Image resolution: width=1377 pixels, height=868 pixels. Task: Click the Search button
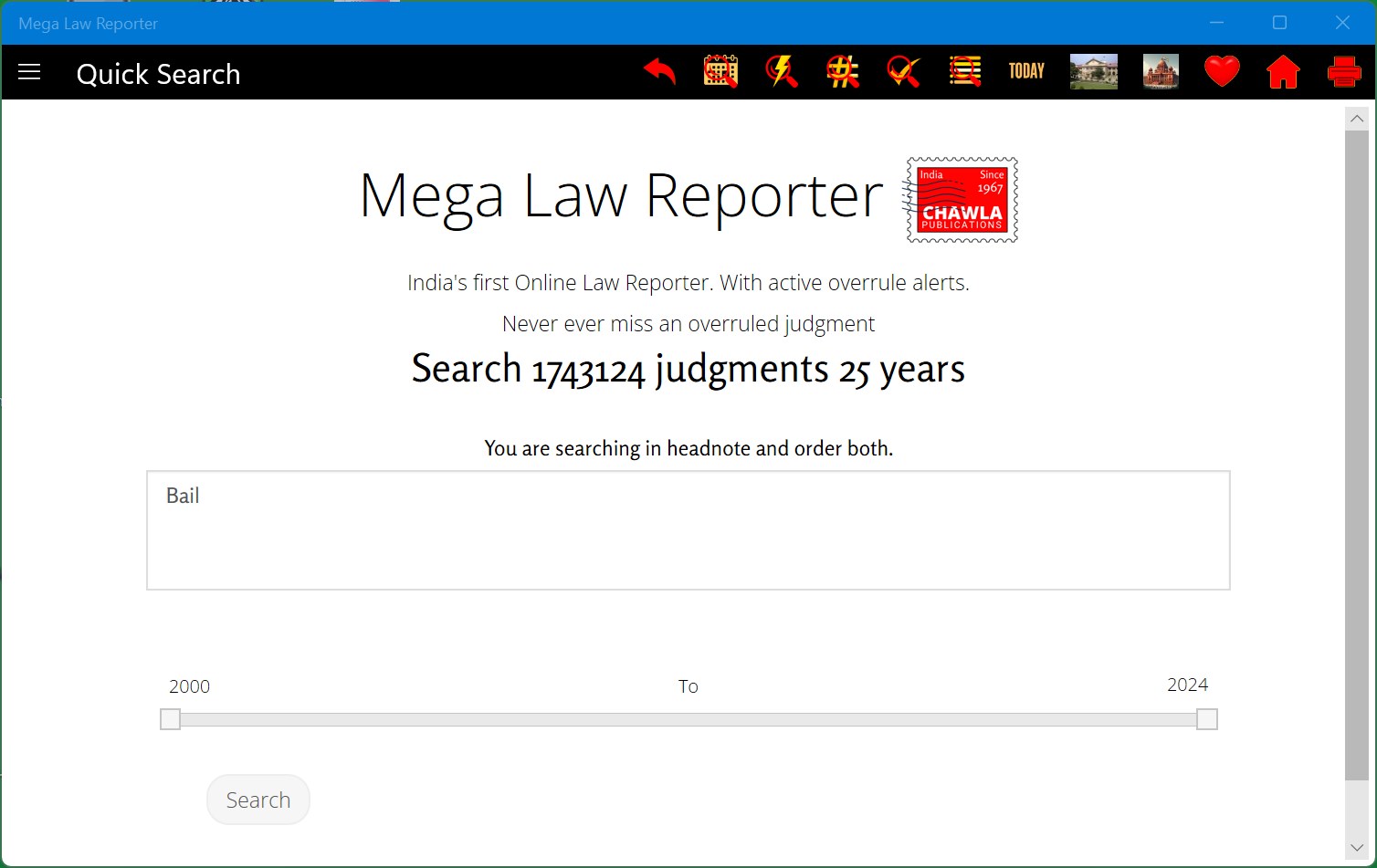(x=258, y=800)
